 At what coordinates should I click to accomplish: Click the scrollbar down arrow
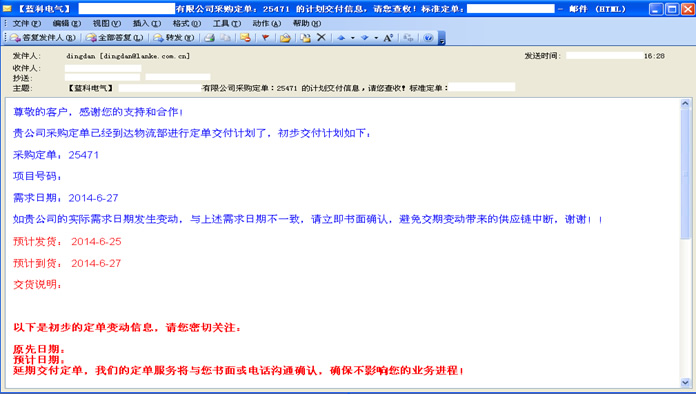point(685,382)
